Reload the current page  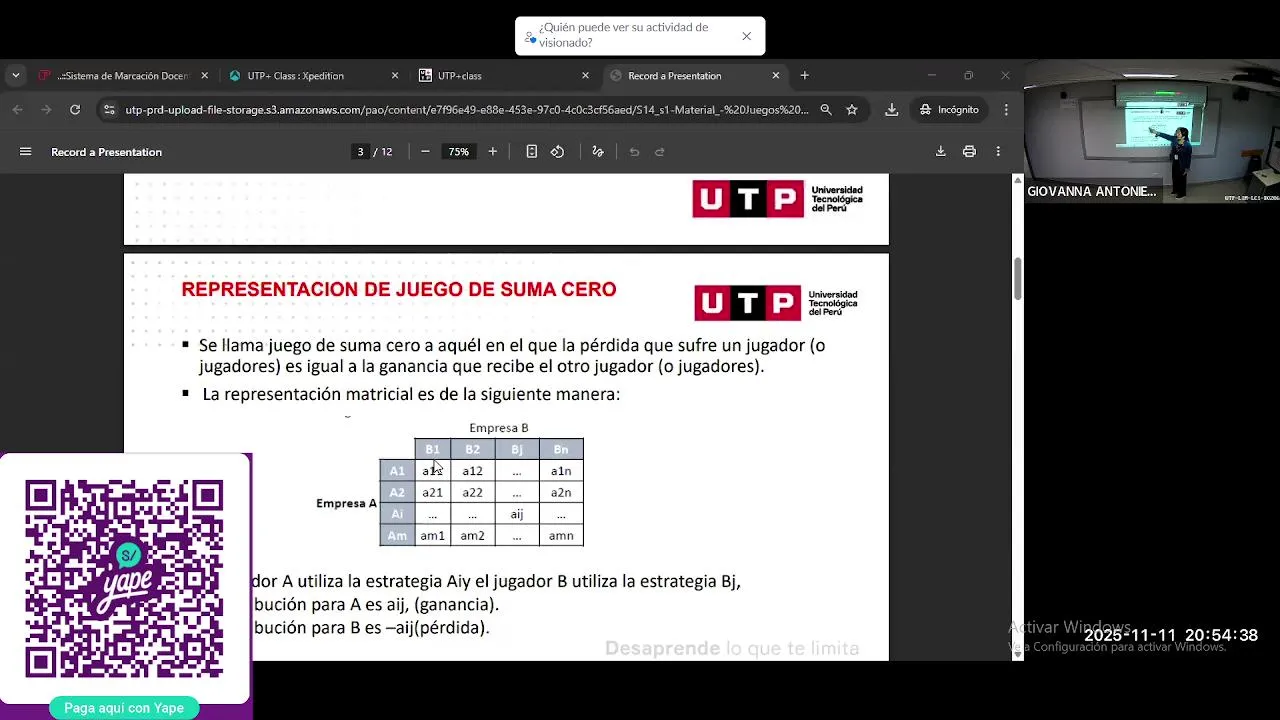tap(75, 110)
